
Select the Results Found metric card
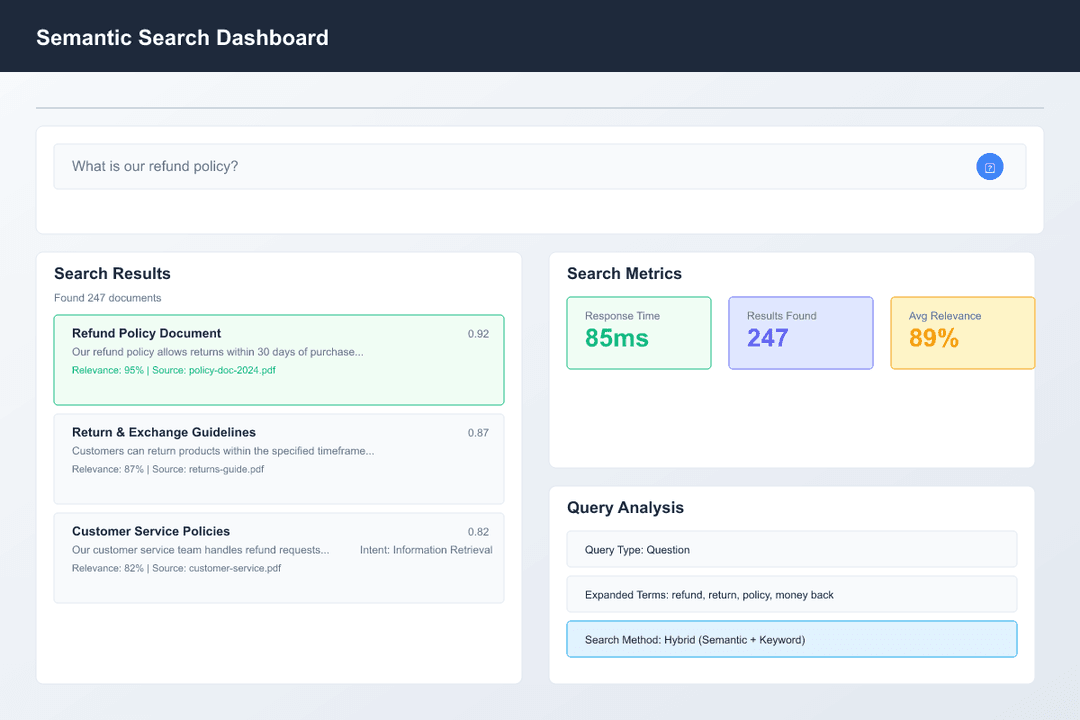[x=800, y=333]
